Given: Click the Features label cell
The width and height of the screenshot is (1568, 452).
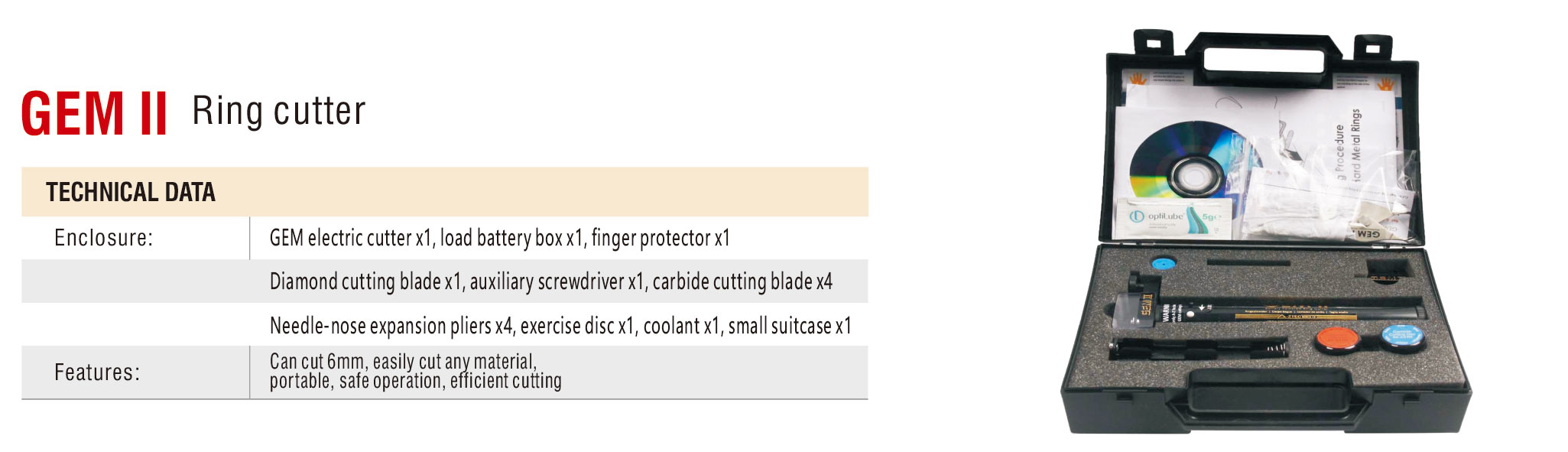Looking at the screenshot, I should point(135,372).
